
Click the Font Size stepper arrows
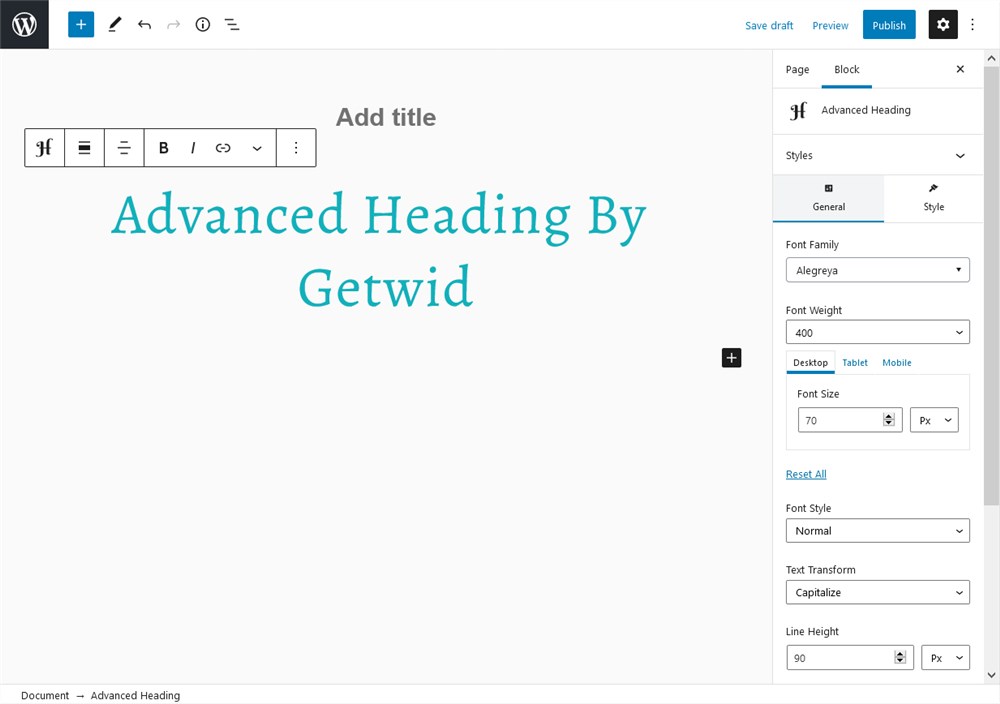tap(889, 420)
